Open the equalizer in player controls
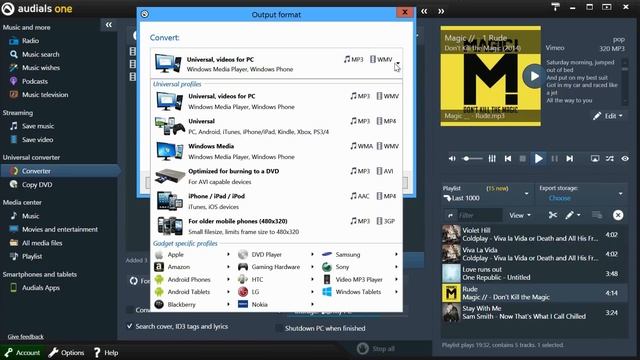This screenshot has height=360, width=640. (492, 159)
